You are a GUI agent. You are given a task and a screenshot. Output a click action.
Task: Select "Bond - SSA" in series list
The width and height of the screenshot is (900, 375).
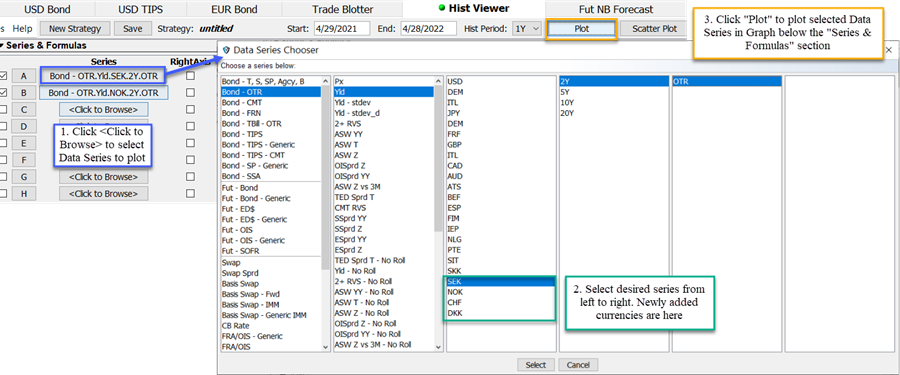coord(271,176)
